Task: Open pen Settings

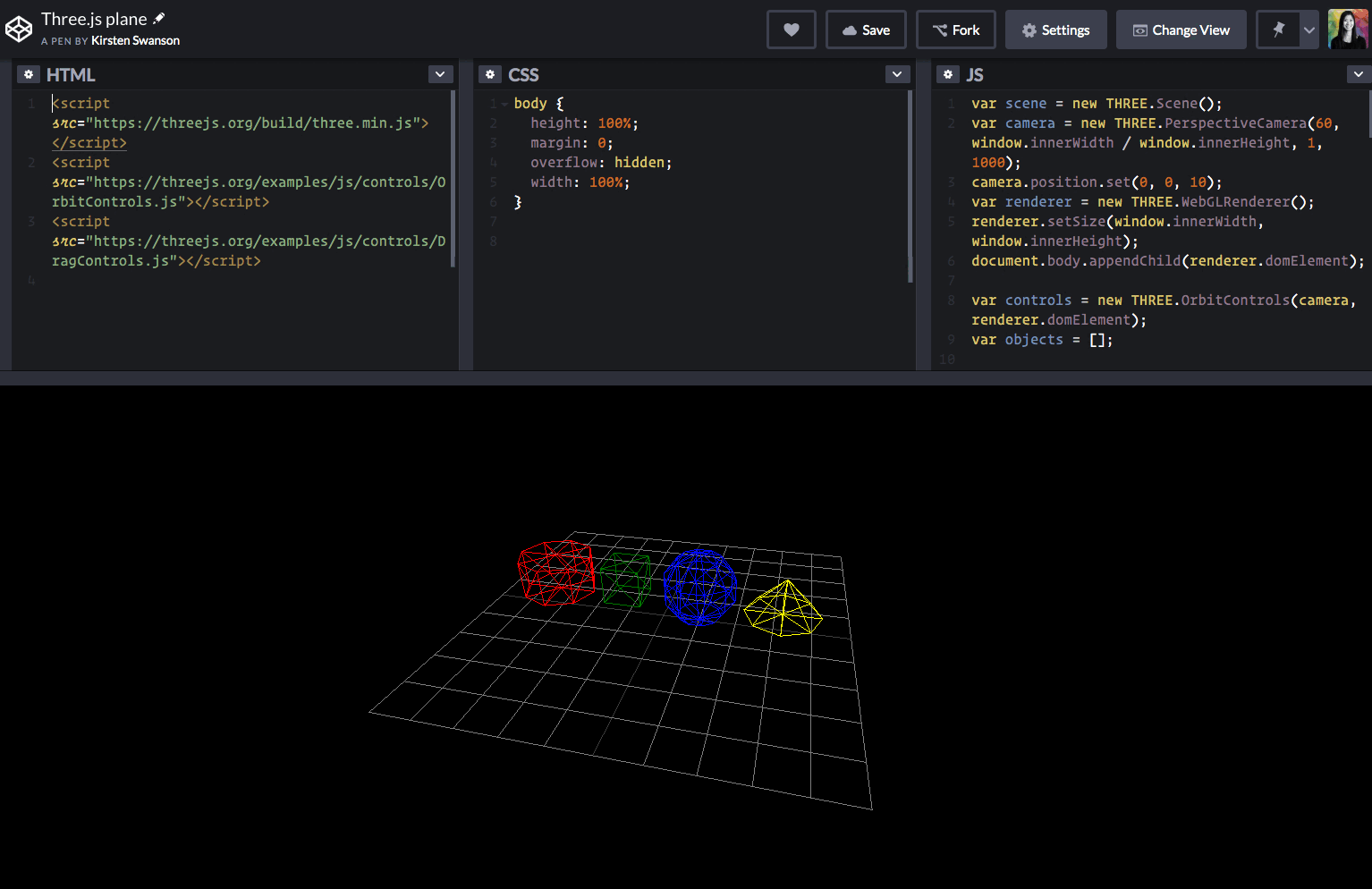Action: pyautogui.click(x=1056, y=30)
